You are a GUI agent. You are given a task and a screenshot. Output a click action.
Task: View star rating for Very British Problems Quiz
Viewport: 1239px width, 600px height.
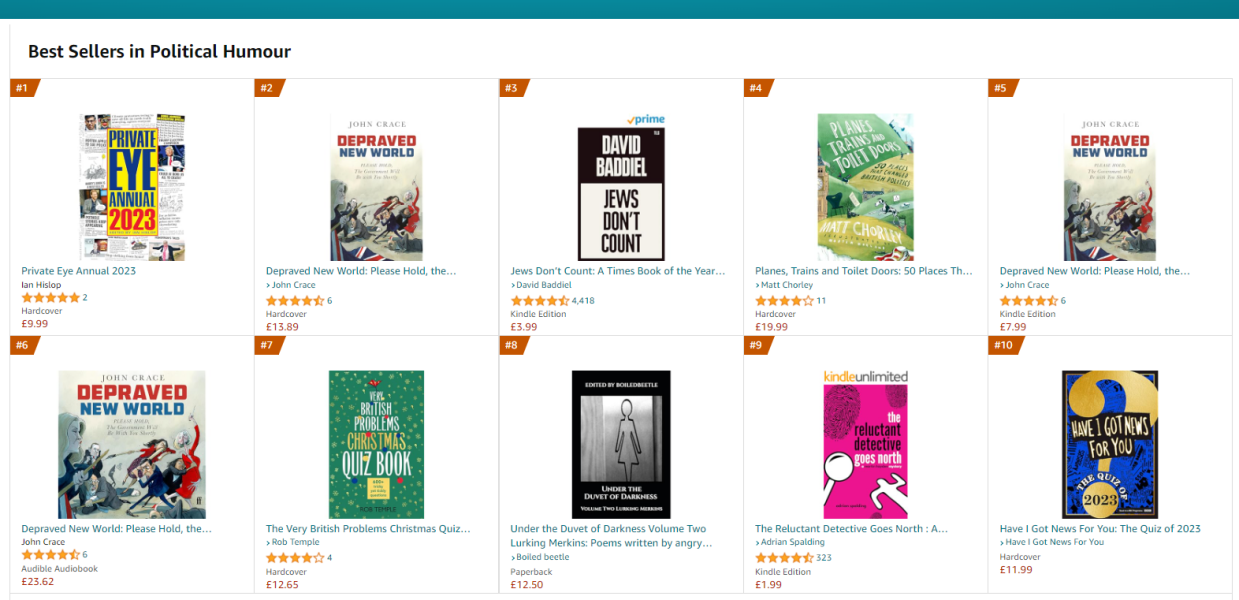[294, 558]
